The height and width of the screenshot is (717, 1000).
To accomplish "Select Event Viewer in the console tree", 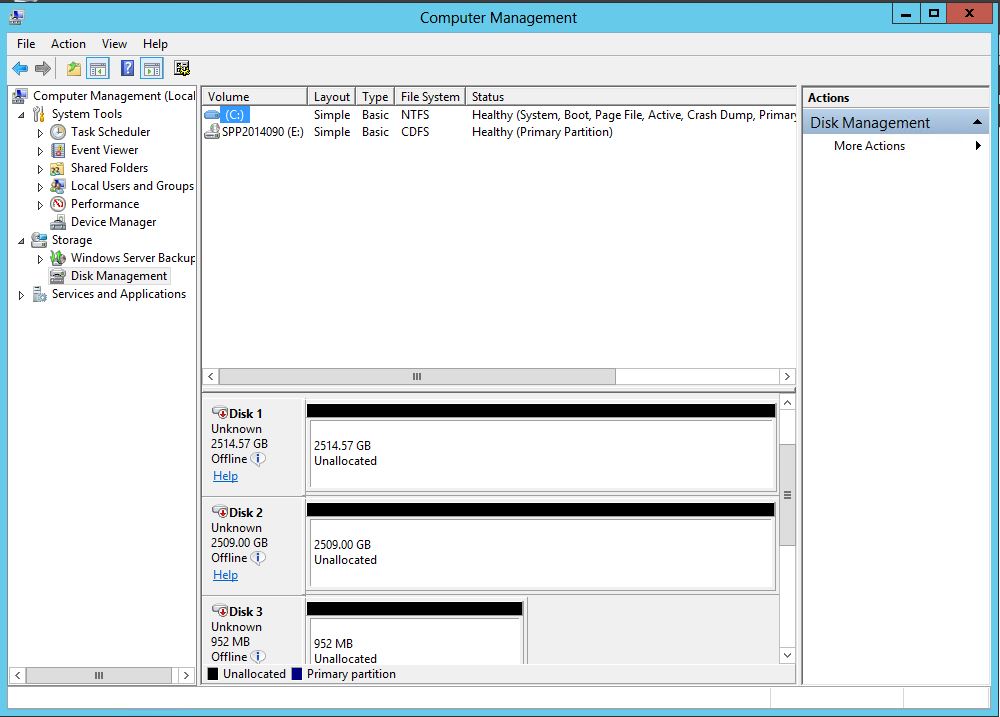I will [104, 150].
